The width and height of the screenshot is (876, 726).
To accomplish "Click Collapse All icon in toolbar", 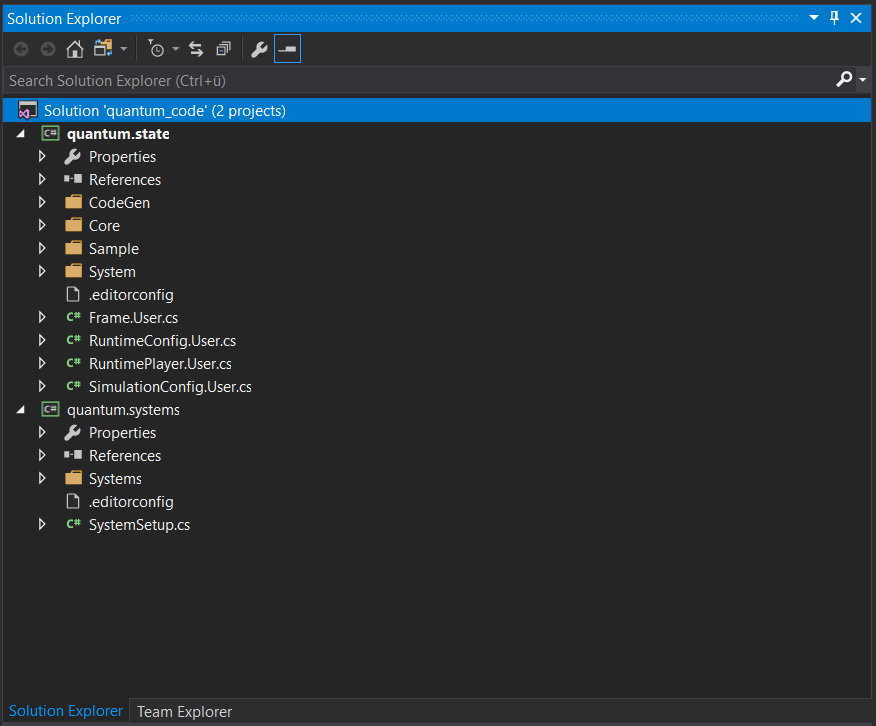I will tap(223, 49).
